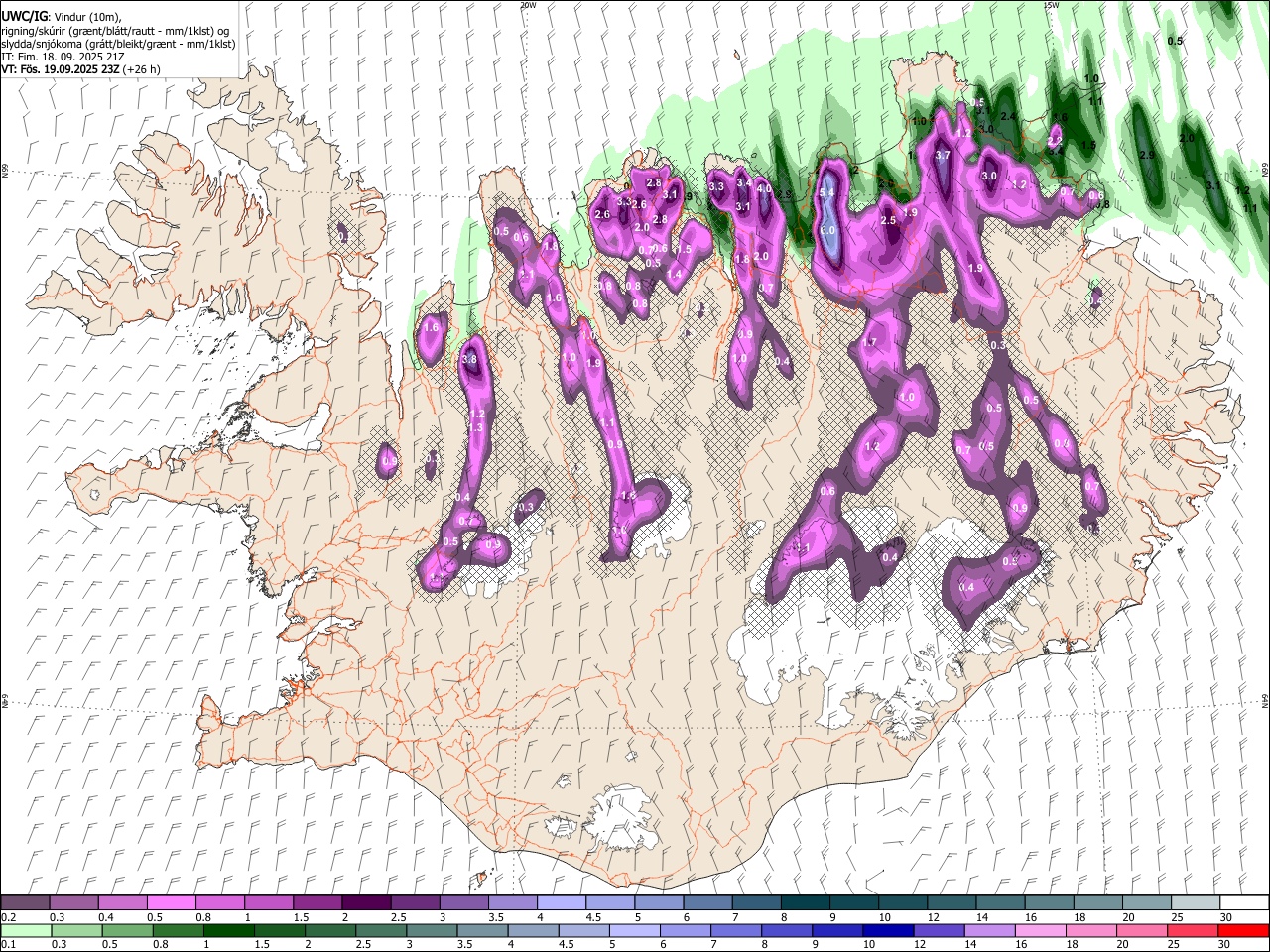Click the '5.4' value label on the map
Image resolution: width=1270 pixels, height=952 pixels.
827,193
